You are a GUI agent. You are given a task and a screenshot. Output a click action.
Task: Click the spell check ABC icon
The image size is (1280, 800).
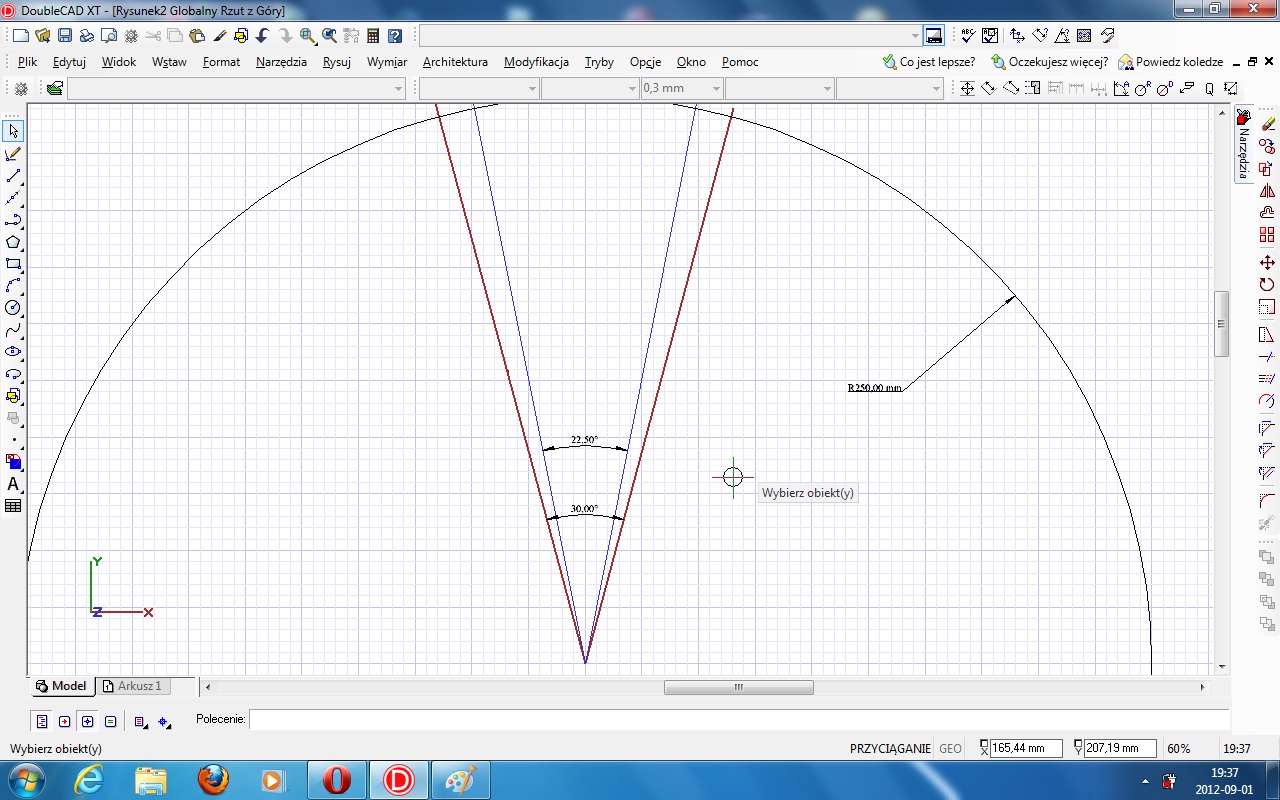(x=967, y=36)
